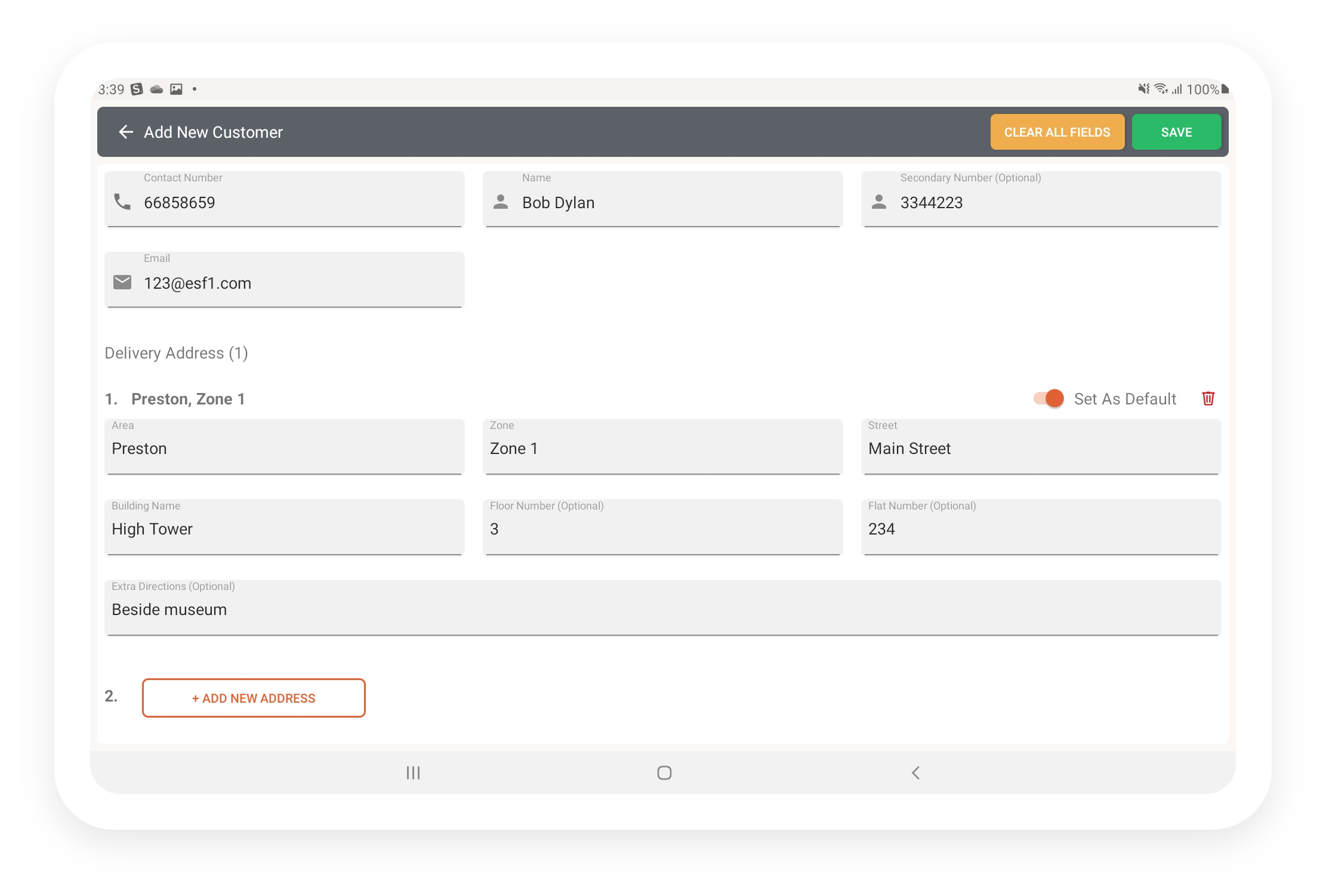Tap Android back chevron in navigation bar
Image resolution: width=1326 pixels, height=896 pixels.
click(915, 773)
